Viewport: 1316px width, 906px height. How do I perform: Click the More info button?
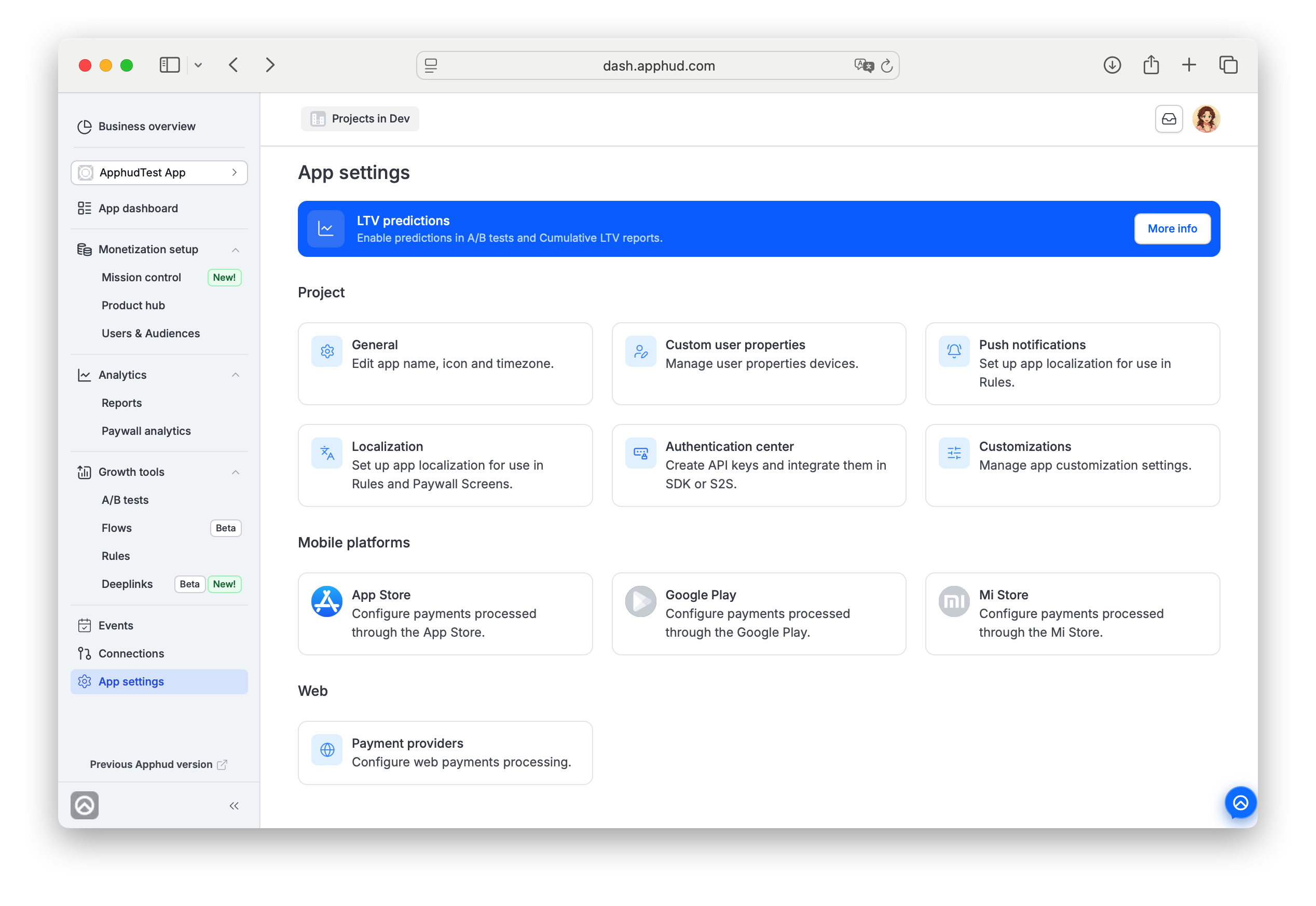point(1172,229)
